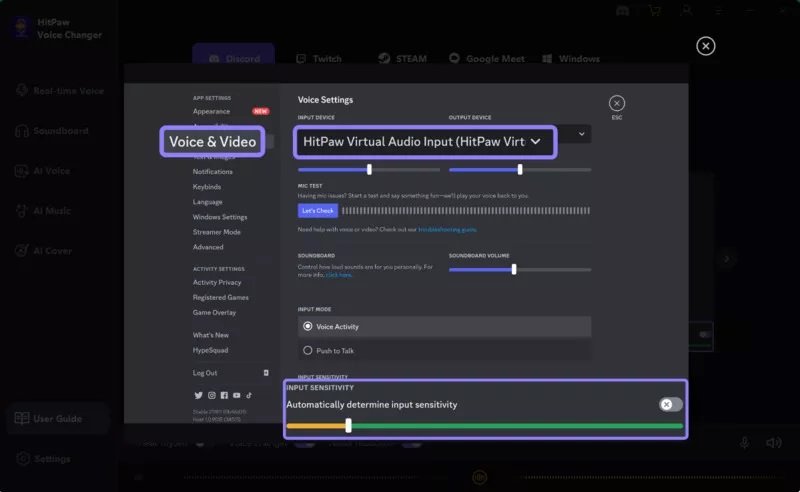Switch to the Google Meet tab
800x492 pixels.
(487, 59)
